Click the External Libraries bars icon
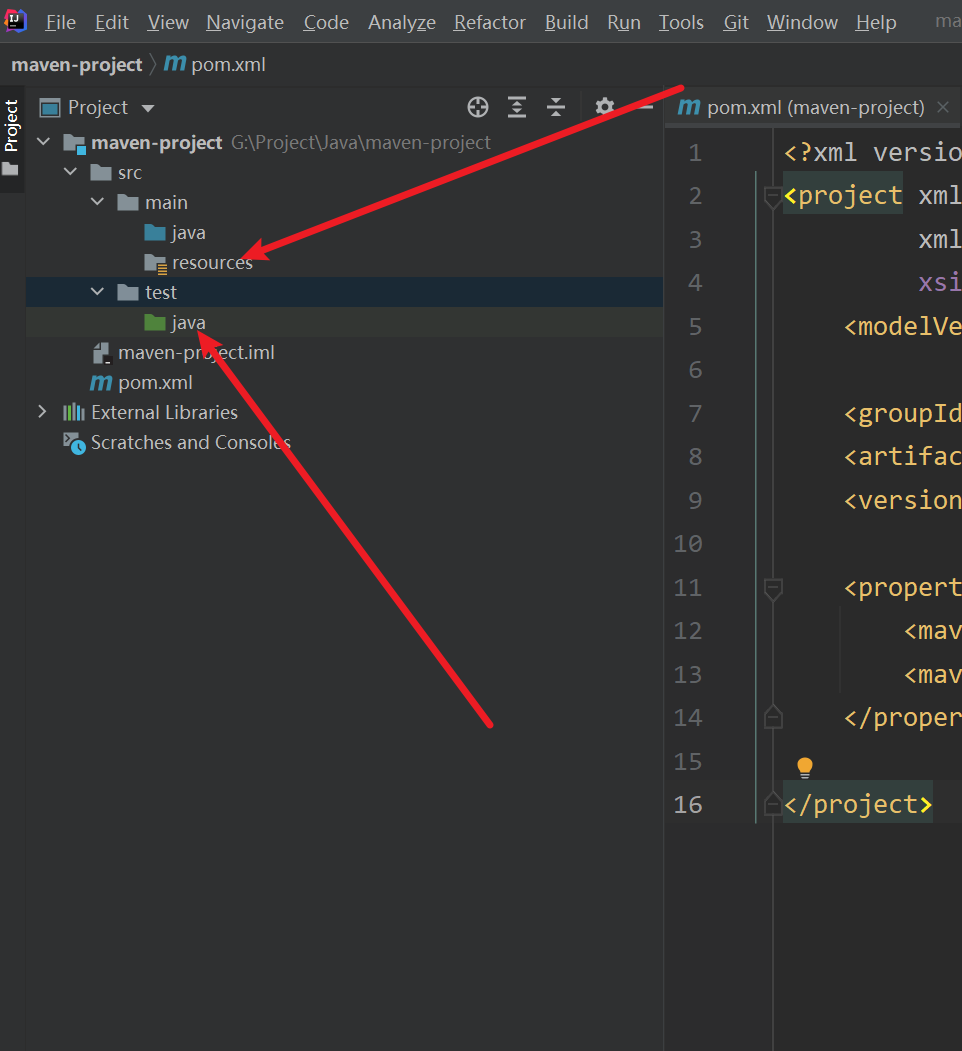Viewport: 962px width, 1051px height. click(x=74, y=412)
